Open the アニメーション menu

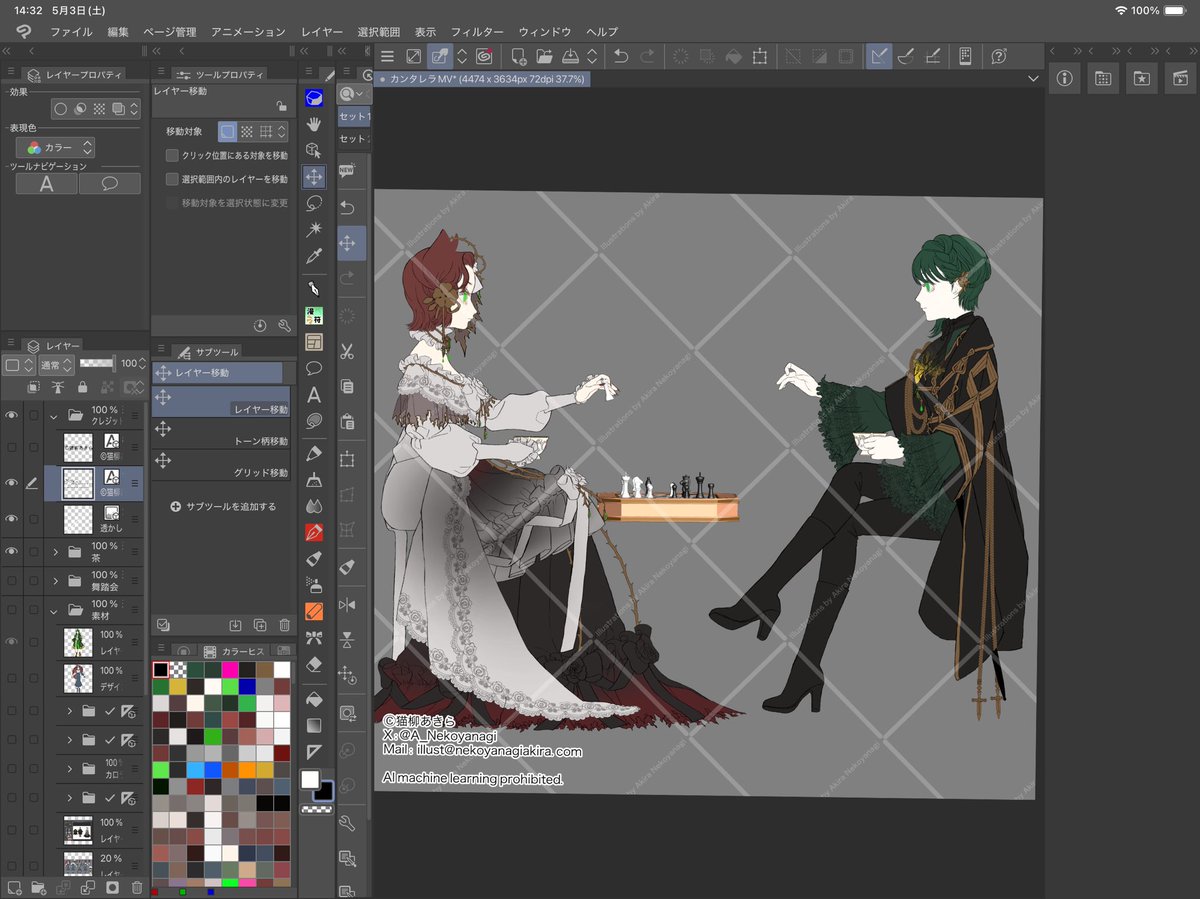[x=248, y=32]
